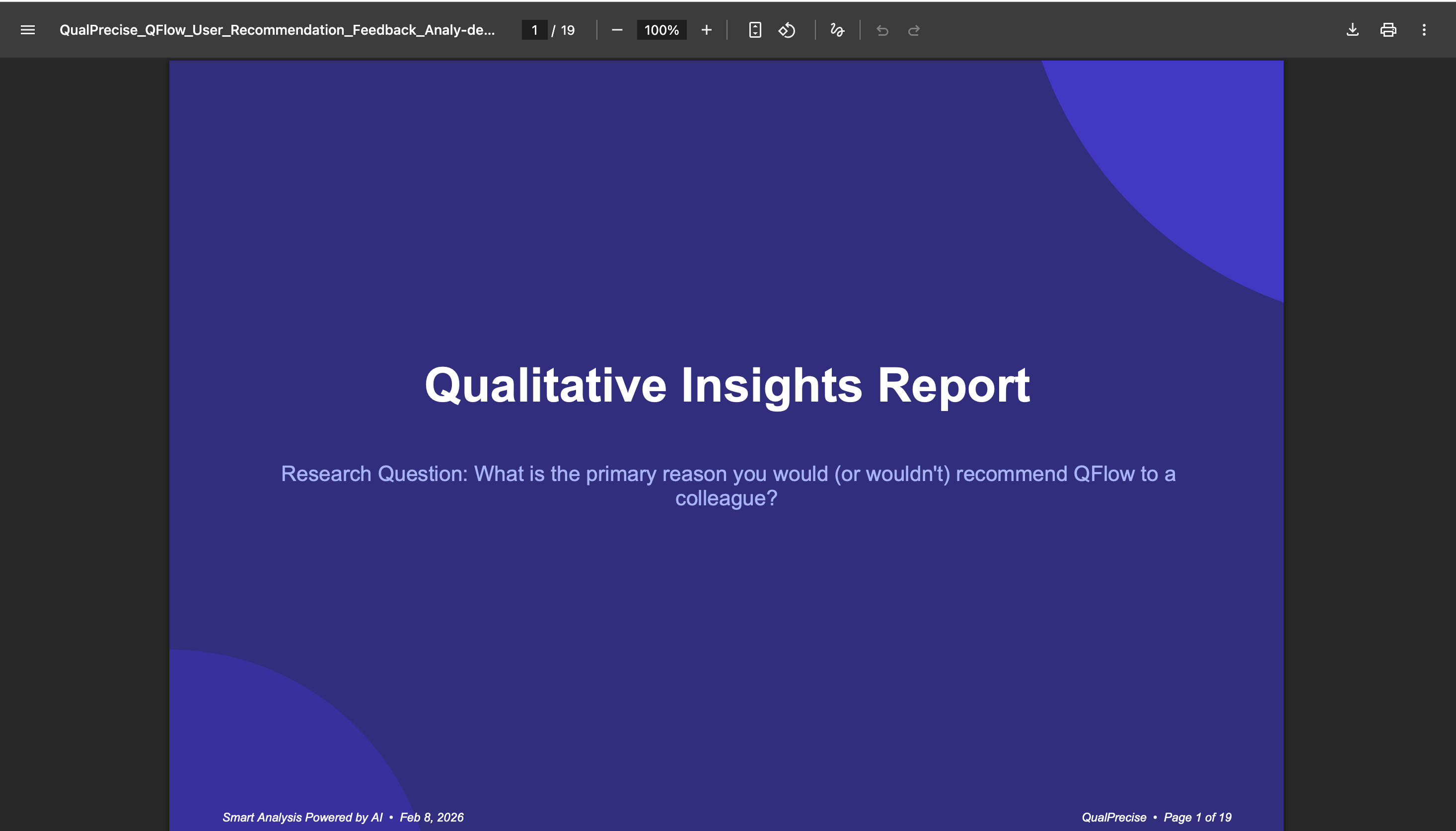Download the PDF file
The width and height of the screenshot is (1456, 831).
tap(1352, 30)
